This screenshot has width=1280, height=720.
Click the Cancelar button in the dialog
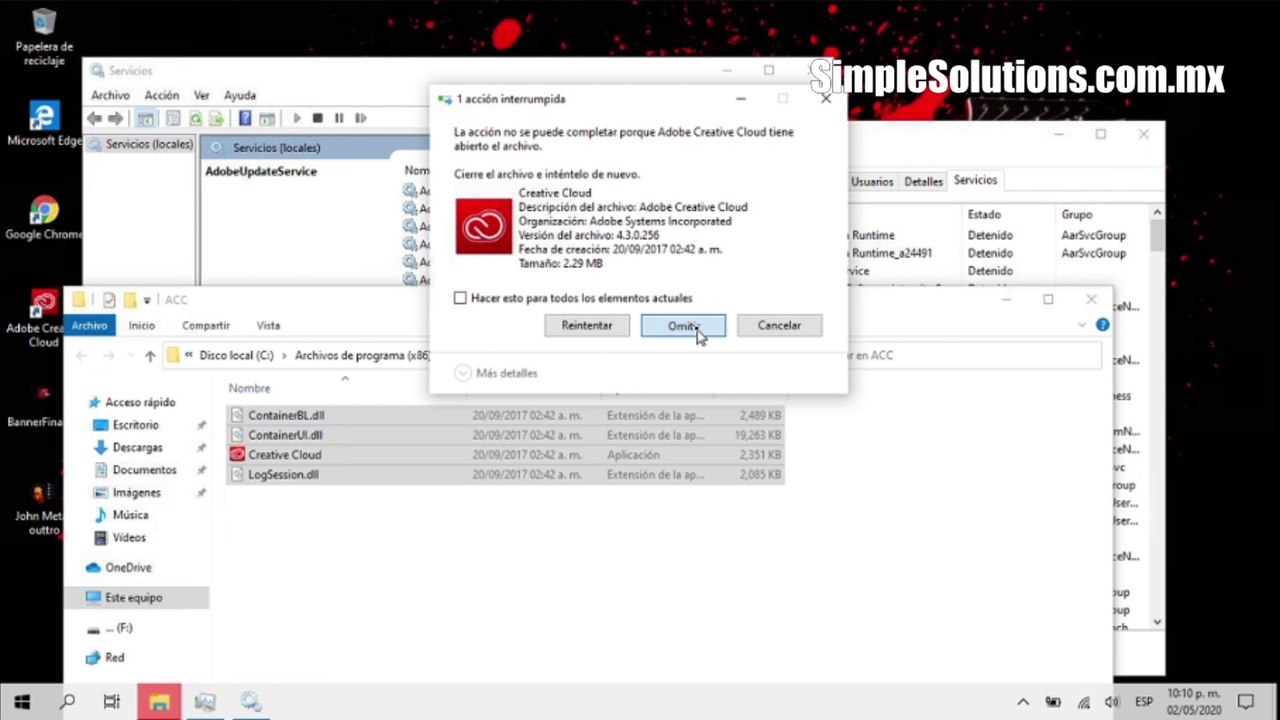click(779, 326)
